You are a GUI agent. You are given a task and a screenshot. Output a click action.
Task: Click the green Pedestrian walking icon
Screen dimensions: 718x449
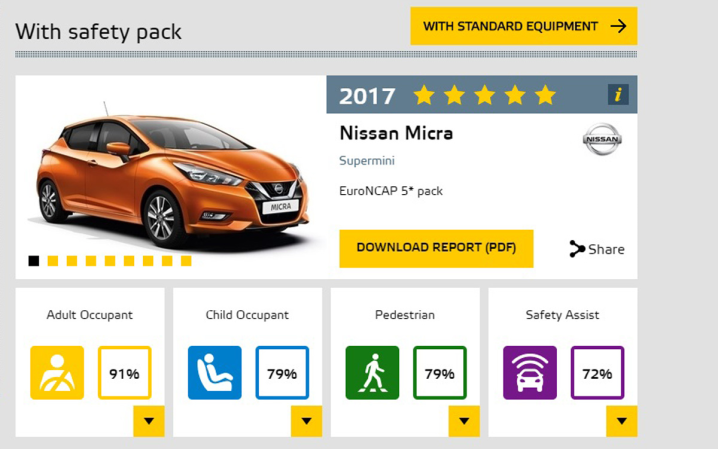pyautogui.click(x=372, y=373)
